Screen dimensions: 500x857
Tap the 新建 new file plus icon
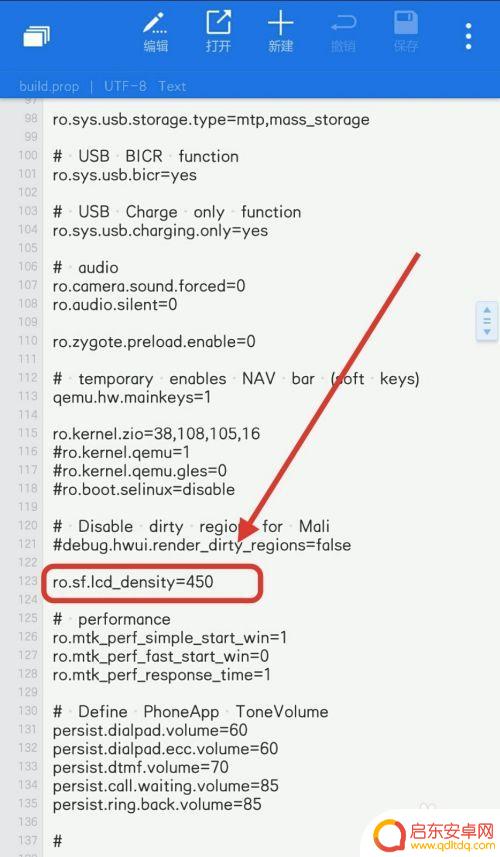pos(280,32)
